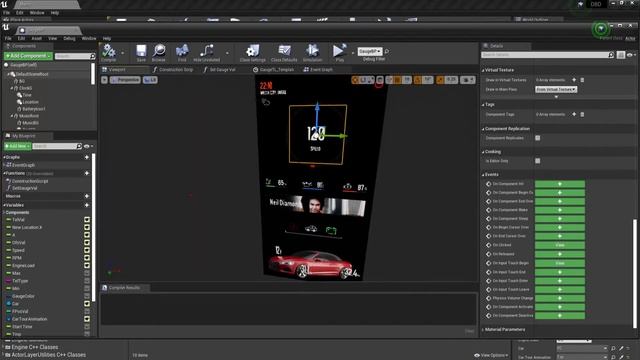Toggle visibility eye for ToVal variable
640x360 pixels.
pos(87,220)
